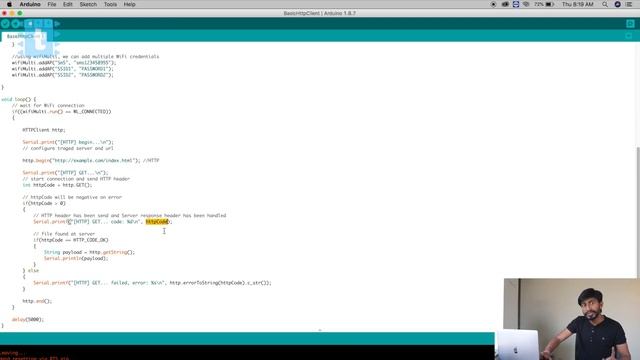The image size is (640, 360).
Task: Click the screen recording circle status icon
Action: click(x=493, y=4)
